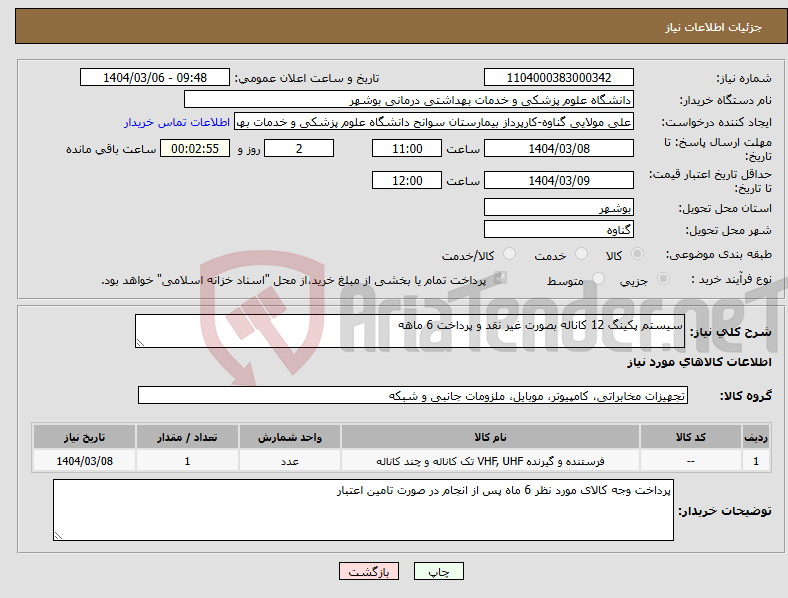Click the چاپ print button

click(439, 571)
